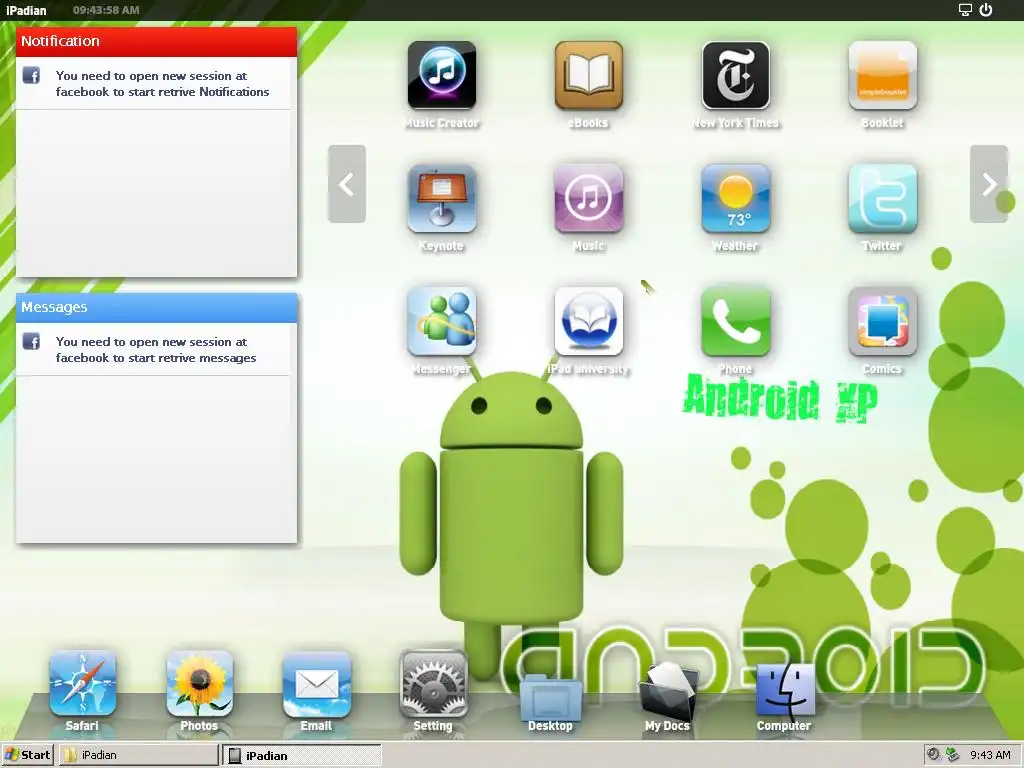Open the eBooks app
This screenshot has width=1024, height=768.
[x=588, y=75]
